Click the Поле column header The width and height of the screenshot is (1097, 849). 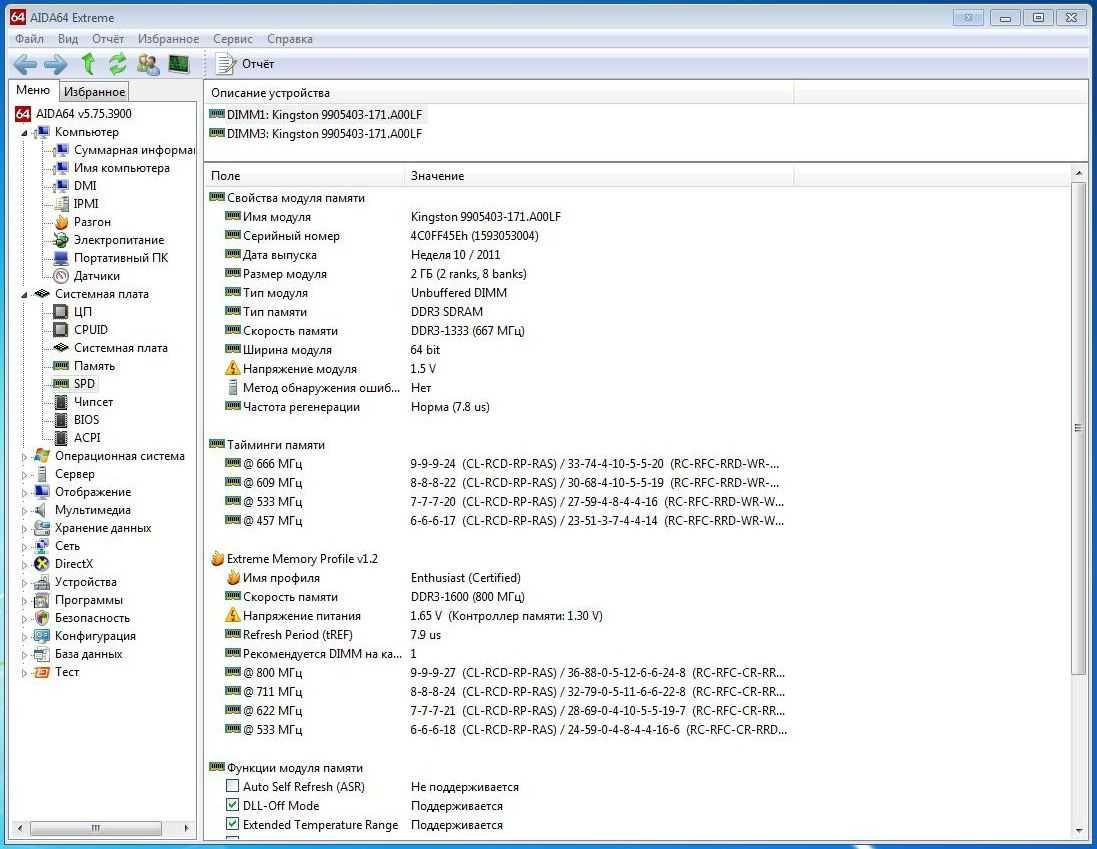(x=304, y=176)
